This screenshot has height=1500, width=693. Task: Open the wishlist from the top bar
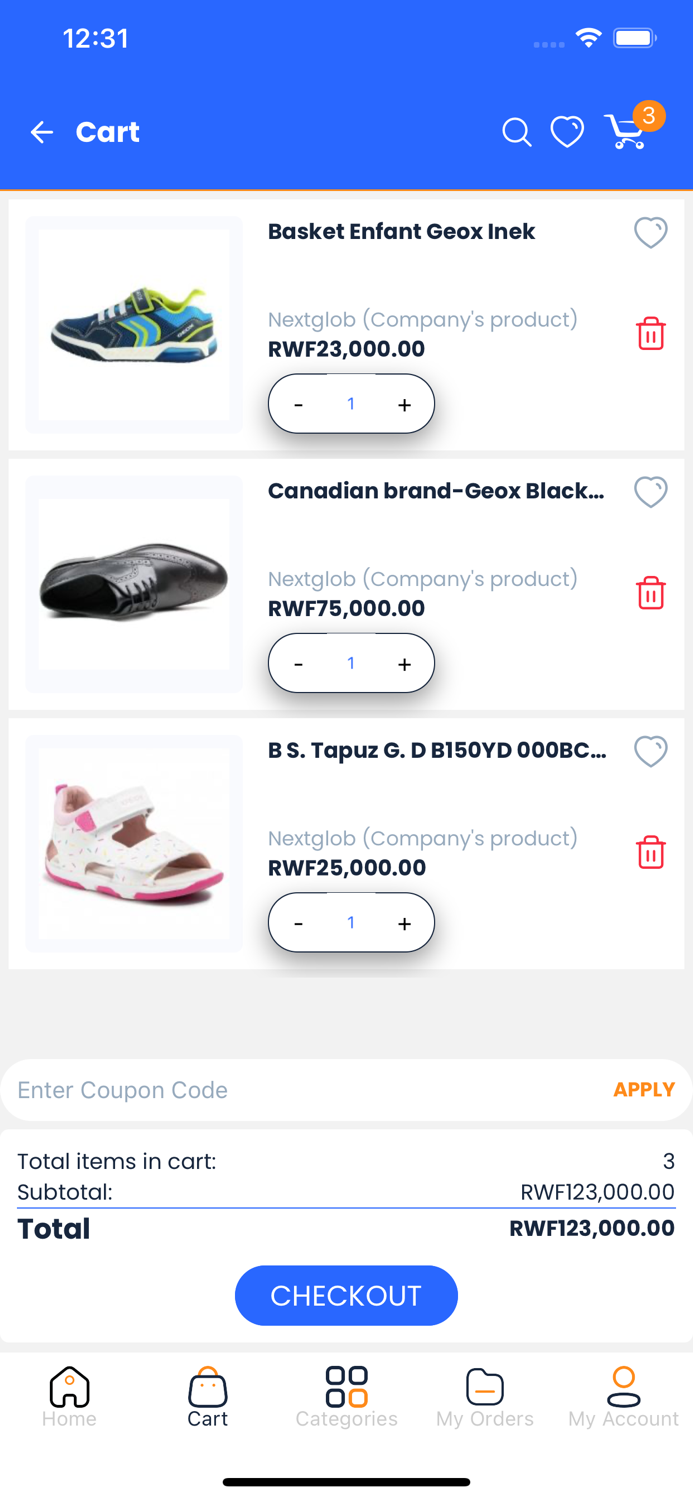pos(567,131)
